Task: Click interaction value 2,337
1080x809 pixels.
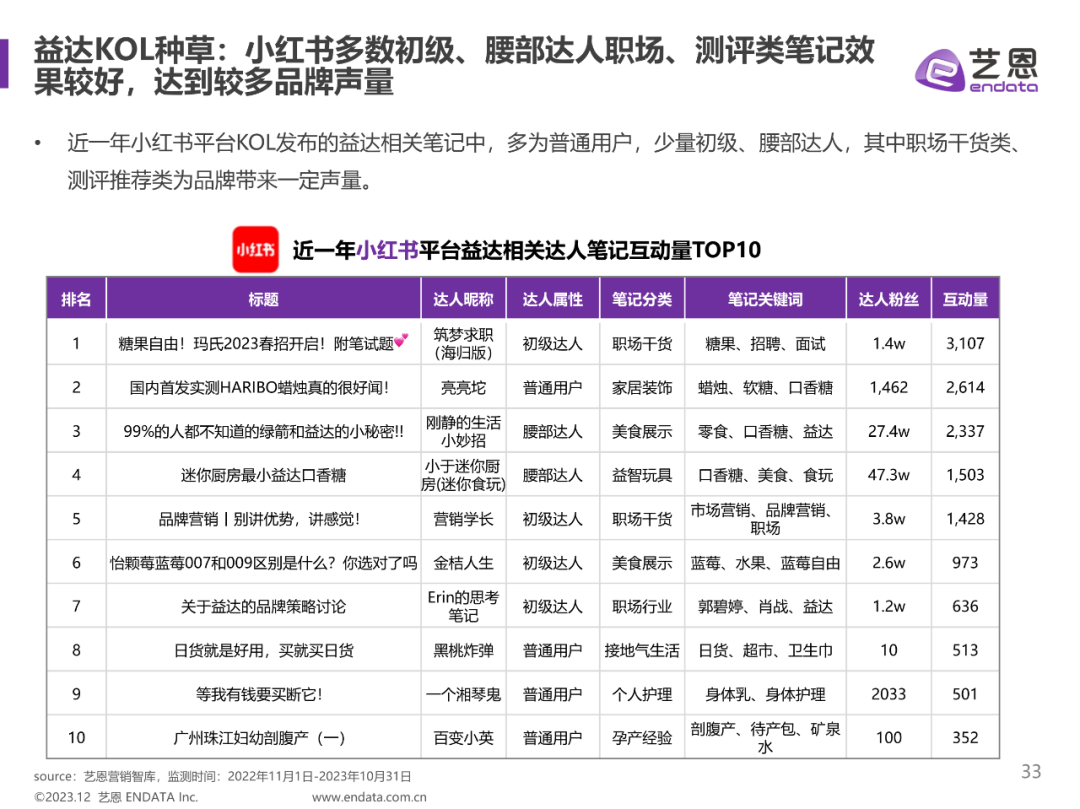Action: point(965,431)
